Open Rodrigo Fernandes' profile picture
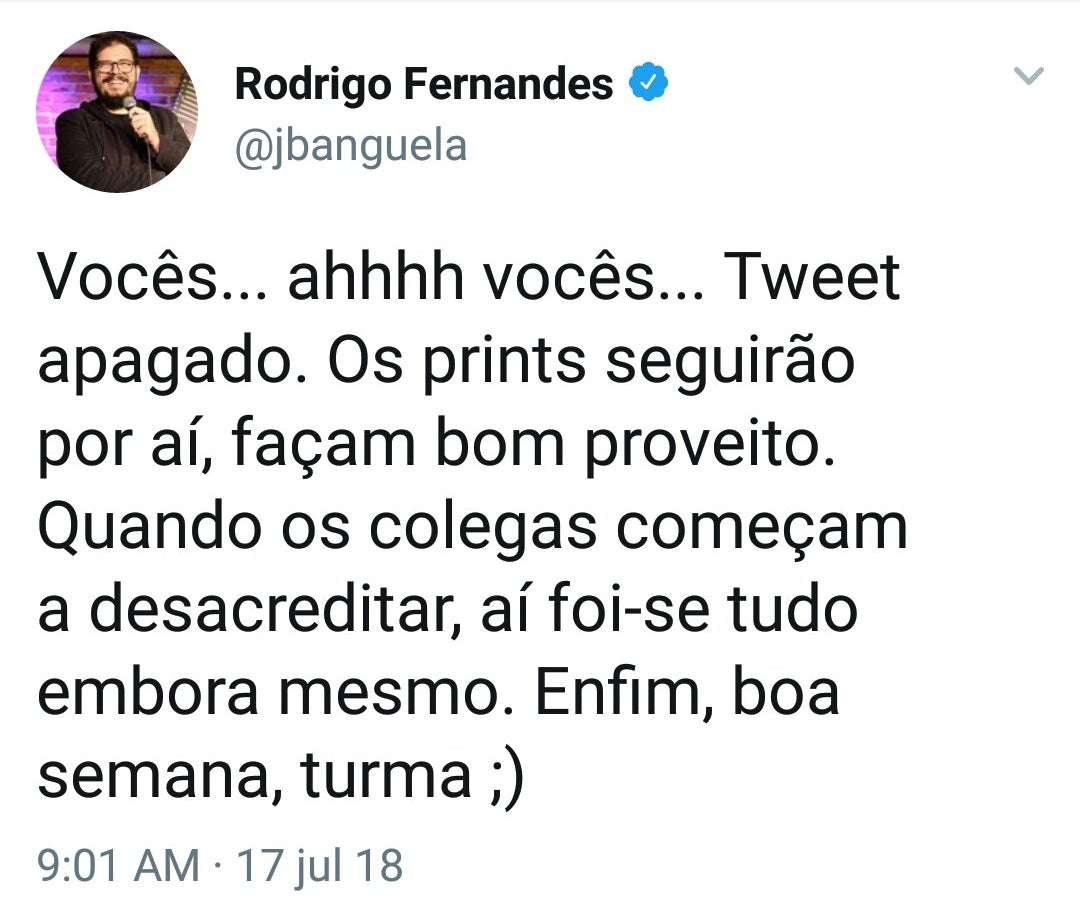This screenshot has width=1080, height=921. tap(116, 112)
